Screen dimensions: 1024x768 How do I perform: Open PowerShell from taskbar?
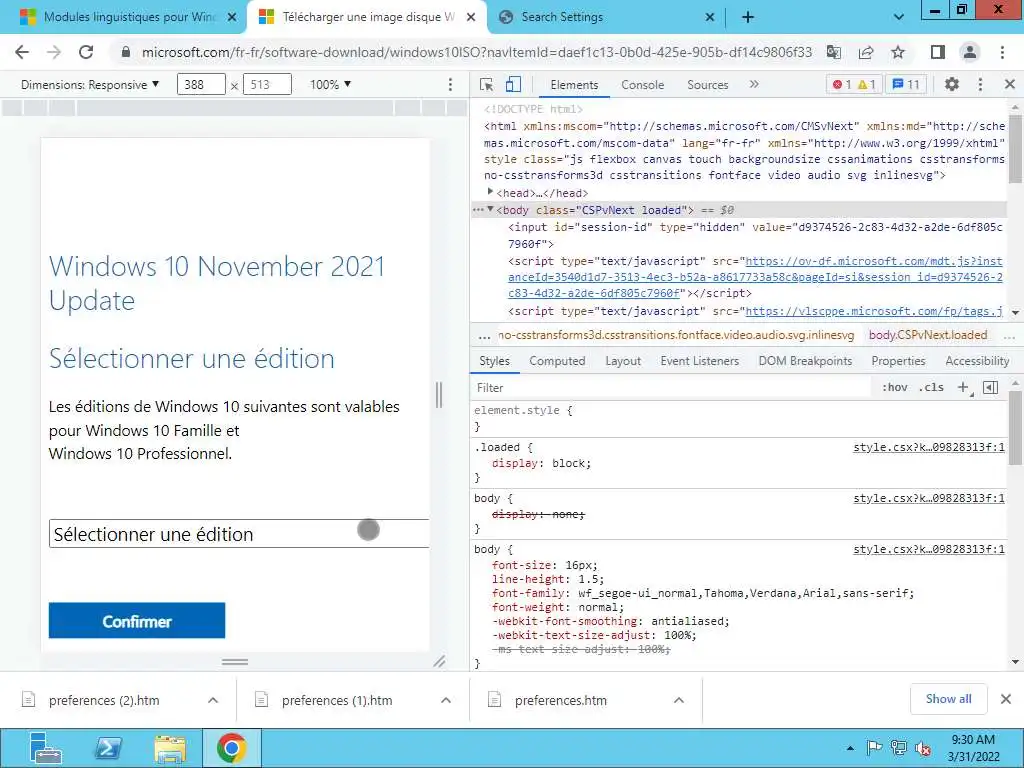click(108, 748)
